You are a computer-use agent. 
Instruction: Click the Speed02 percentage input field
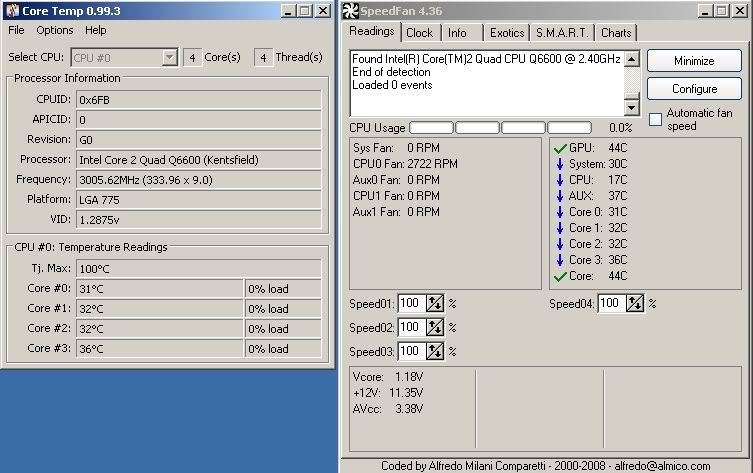pos(410,327)
